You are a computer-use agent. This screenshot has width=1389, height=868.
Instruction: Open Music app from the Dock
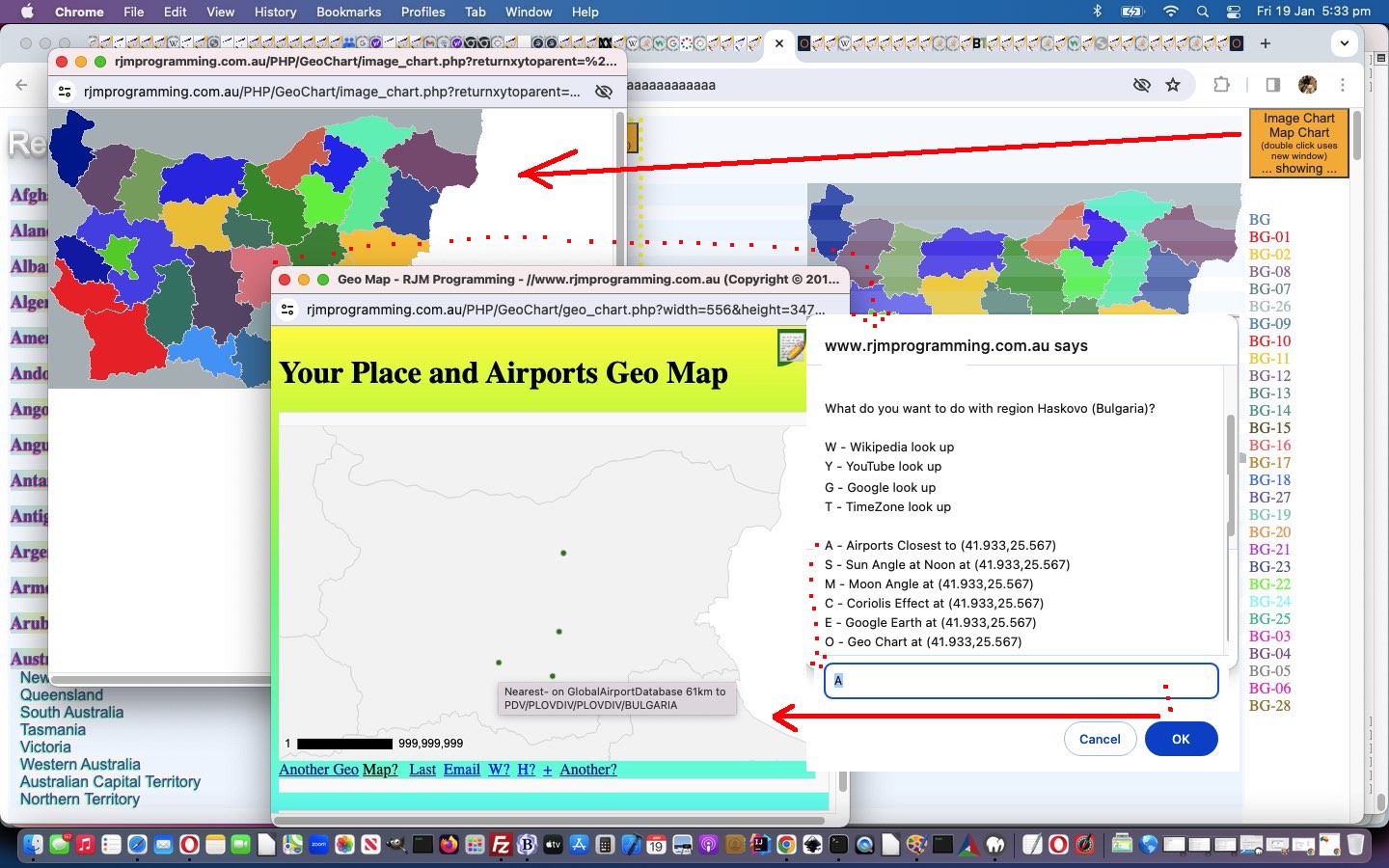(85, 845)
